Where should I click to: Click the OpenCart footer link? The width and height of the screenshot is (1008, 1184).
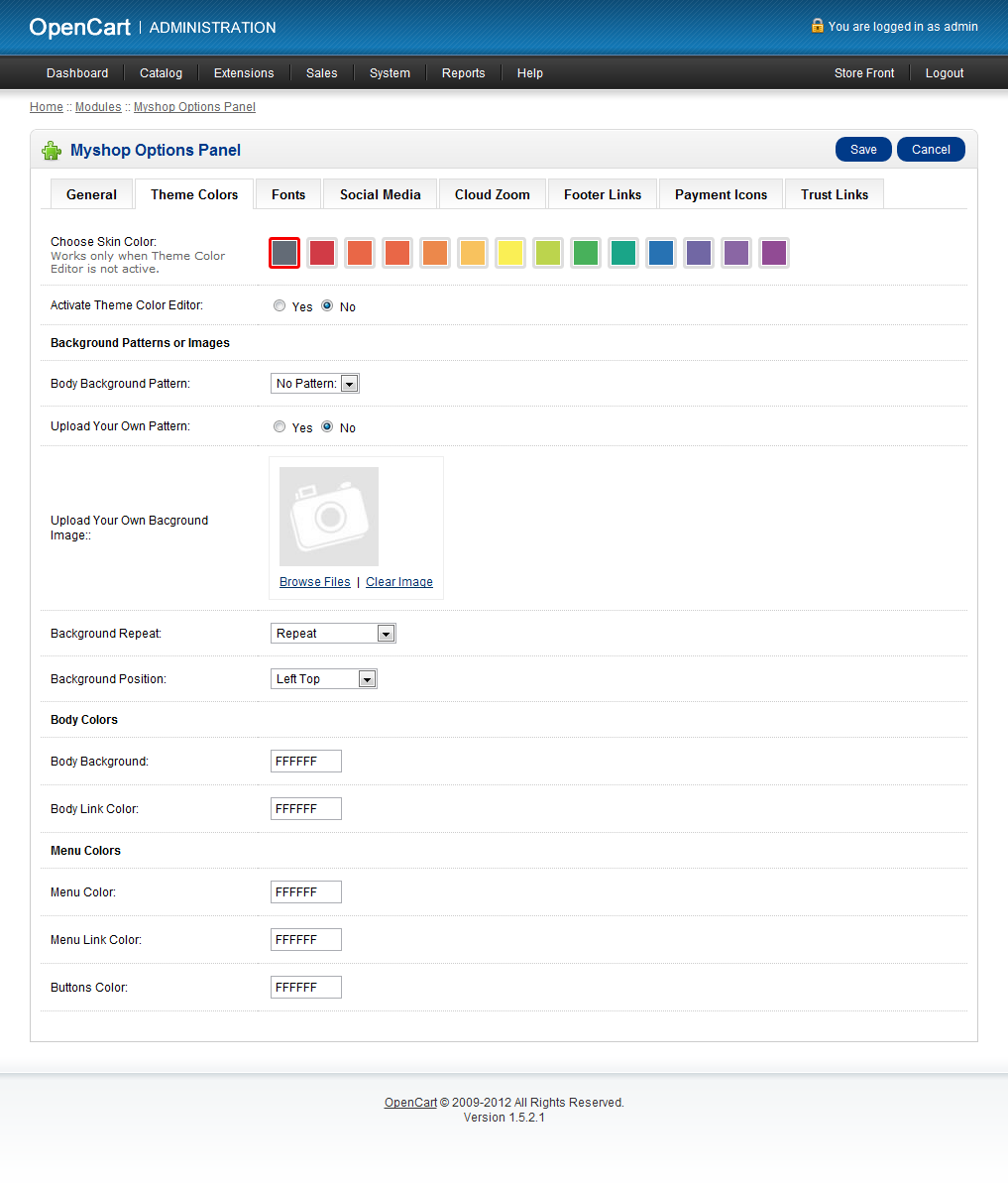(x=410, y=1103)
